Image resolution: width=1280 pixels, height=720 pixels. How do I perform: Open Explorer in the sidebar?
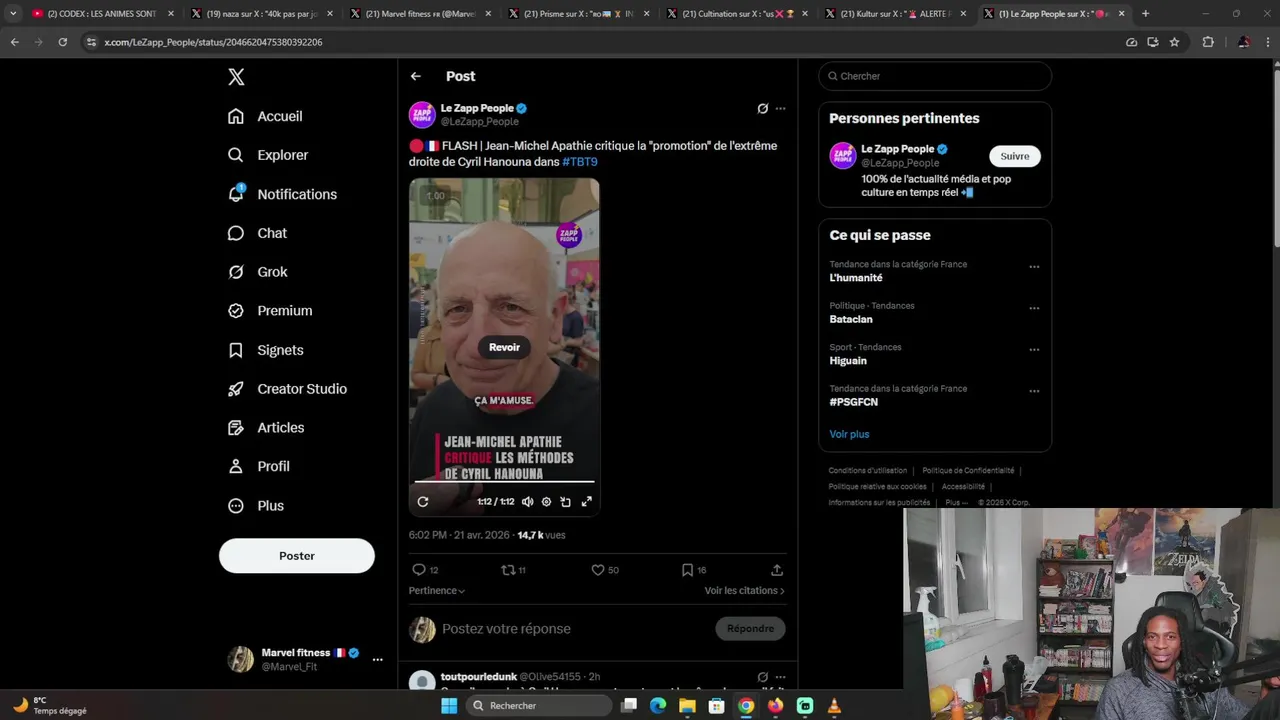point(268,155)
